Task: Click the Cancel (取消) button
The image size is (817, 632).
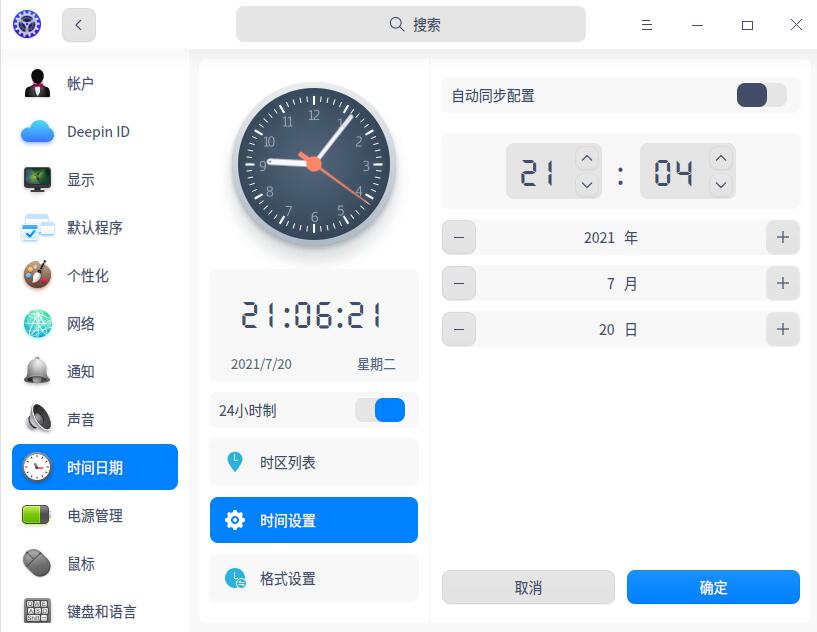Action: pos(528,587)
